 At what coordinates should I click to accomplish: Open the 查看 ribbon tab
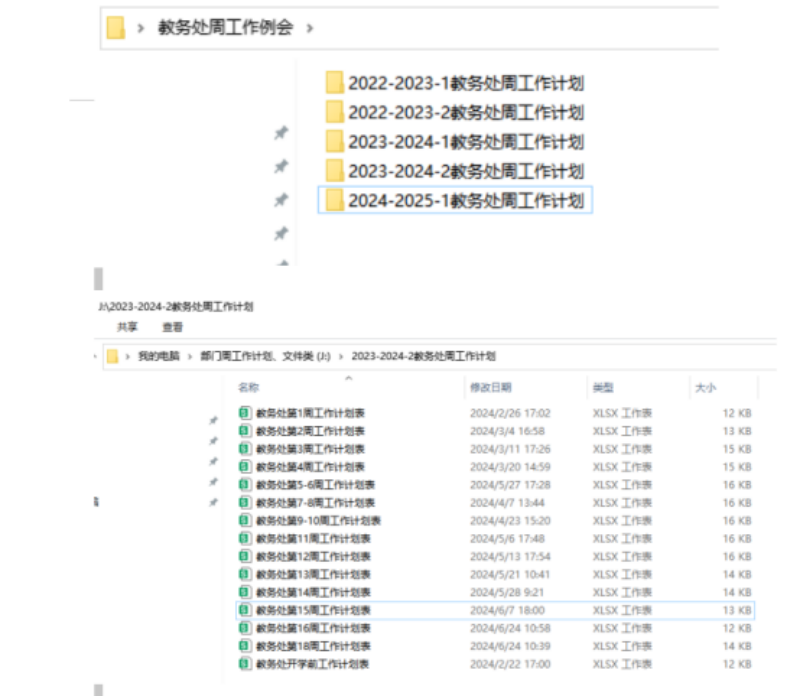coord(173,327)
